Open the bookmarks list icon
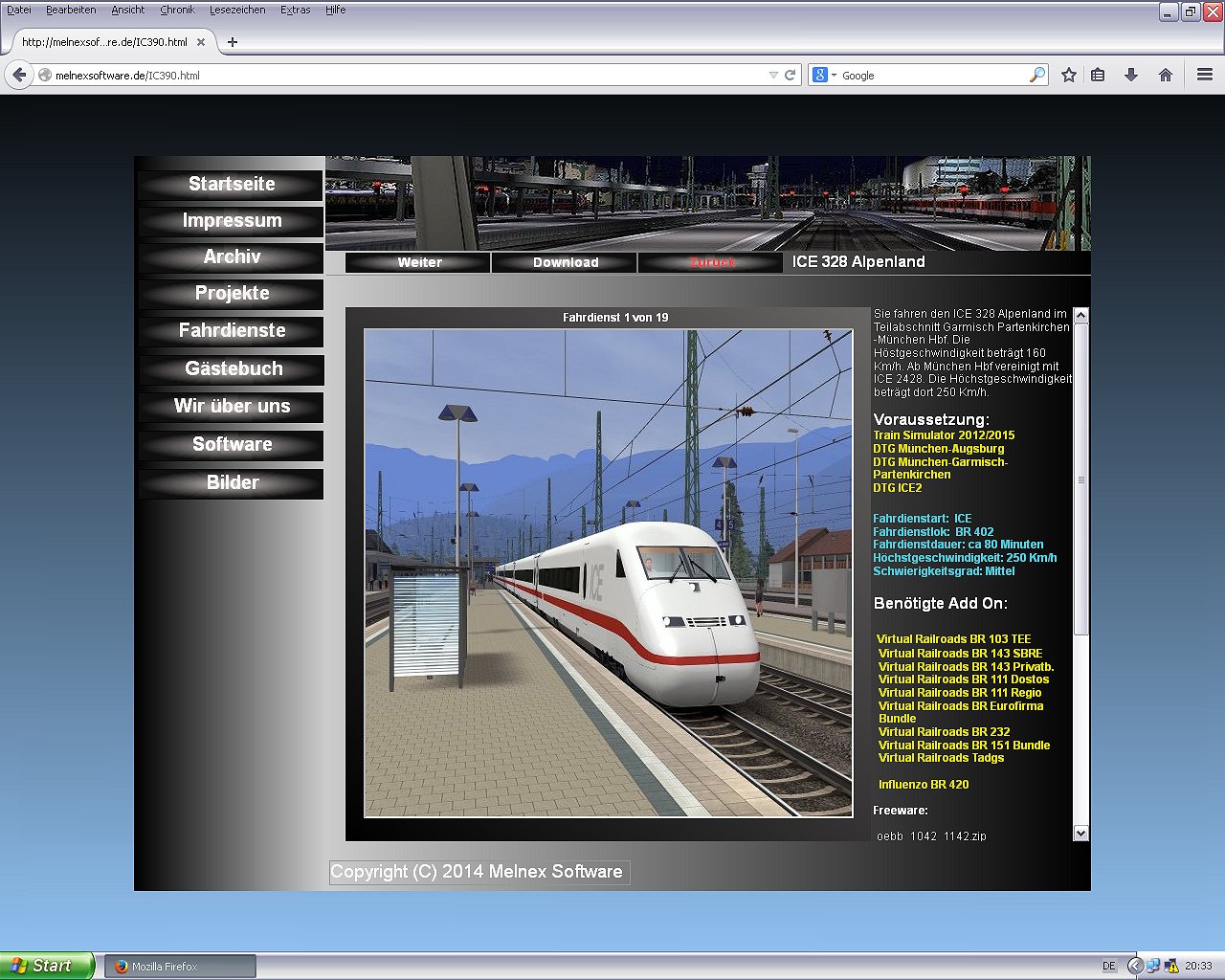The image size is (1225, 980). click(x=1099, y=75)
